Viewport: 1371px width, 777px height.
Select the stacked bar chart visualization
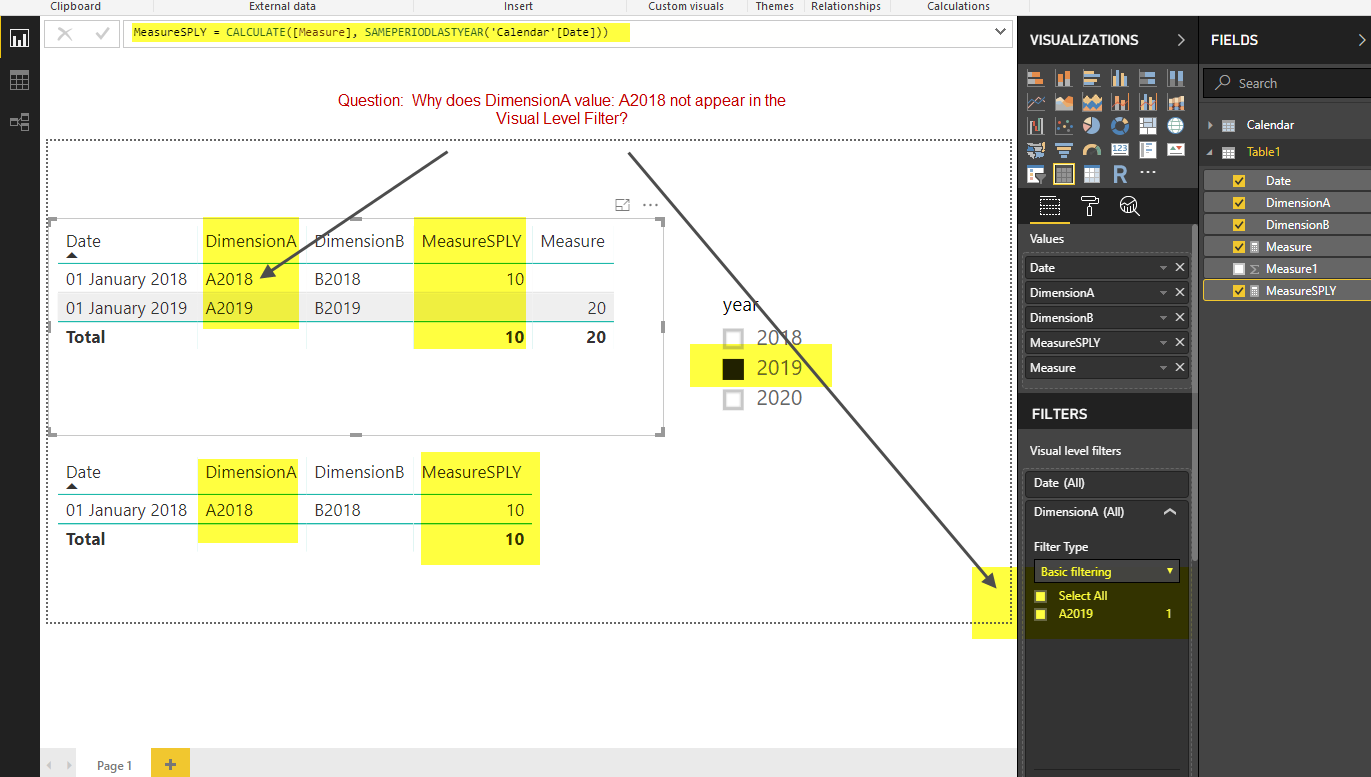pos(1036,78)
